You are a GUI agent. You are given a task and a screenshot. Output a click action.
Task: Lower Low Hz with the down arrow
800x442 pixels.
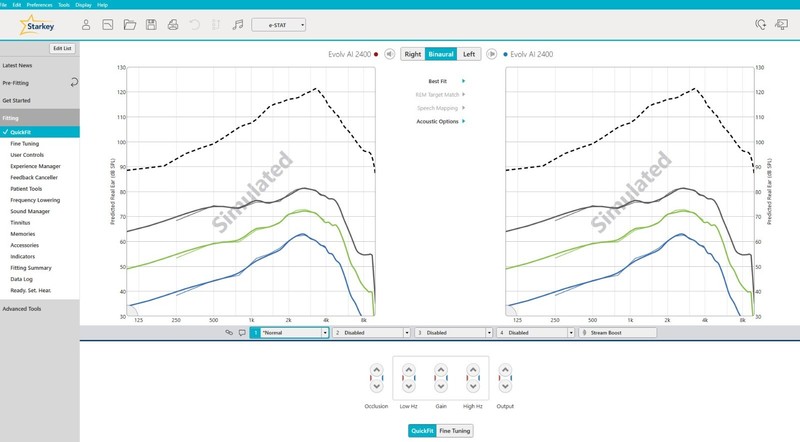tap(409, 386)
